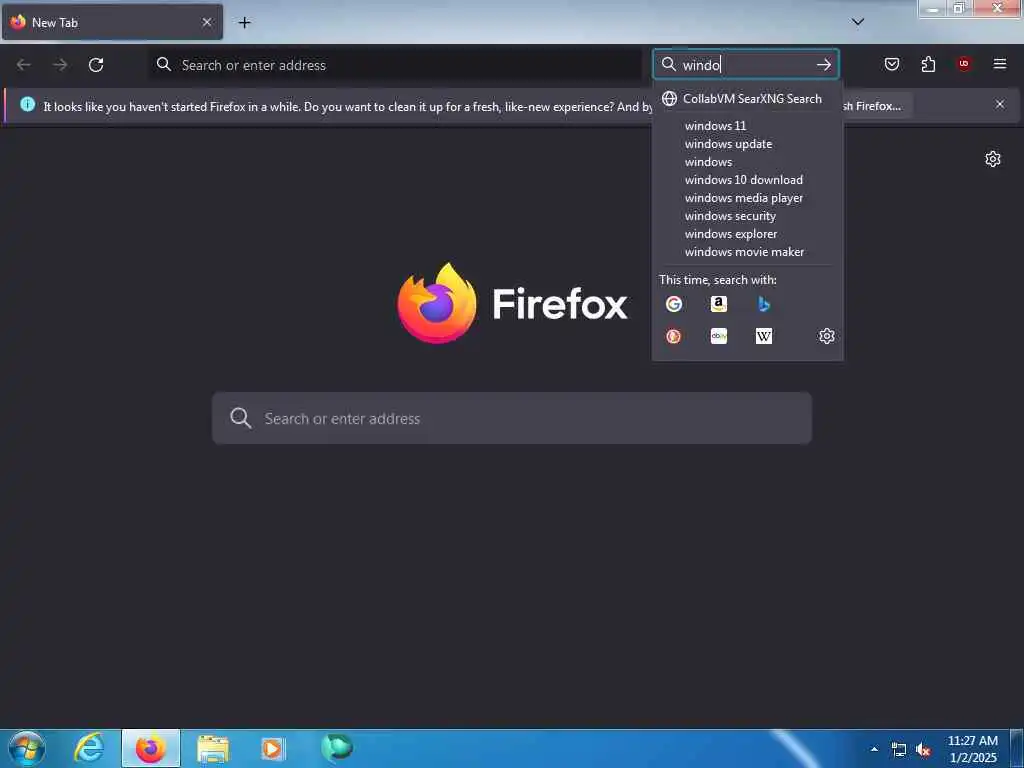Screen dimensions: 1024x768
Task: Select CollabVM SearXNG Search header
Action: click(748, 99)
